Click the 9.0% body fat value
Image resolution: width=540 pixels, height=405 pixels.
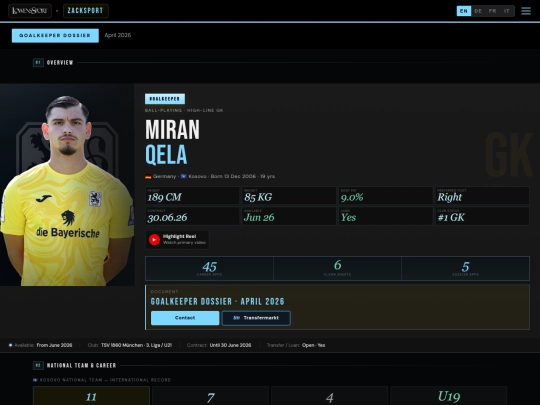coord(352,197)
